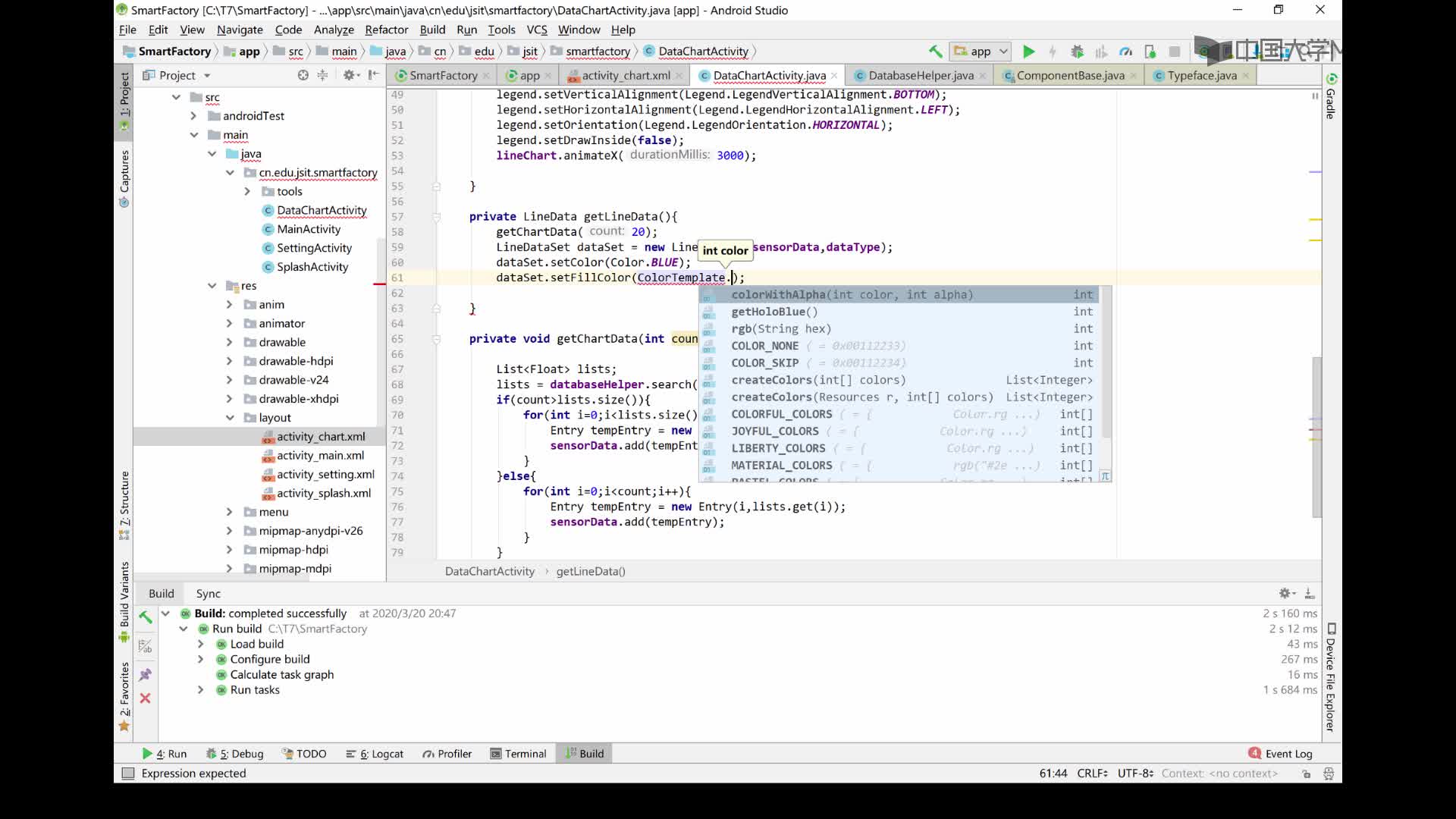1456x819 pixels.
Task: Click the Gradle sync icon at top right
Action: coord(1331,79)
